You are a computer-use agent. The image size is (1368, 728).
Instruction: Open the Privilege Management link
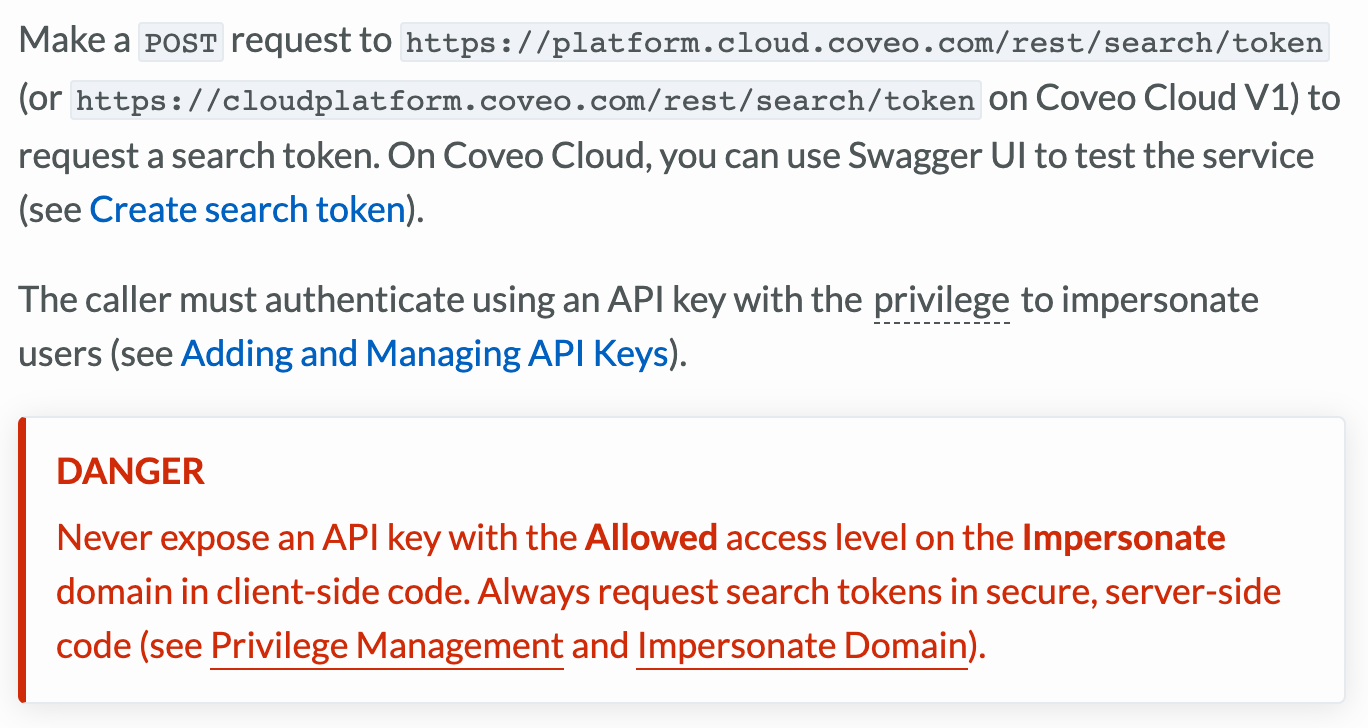[387, 647]
